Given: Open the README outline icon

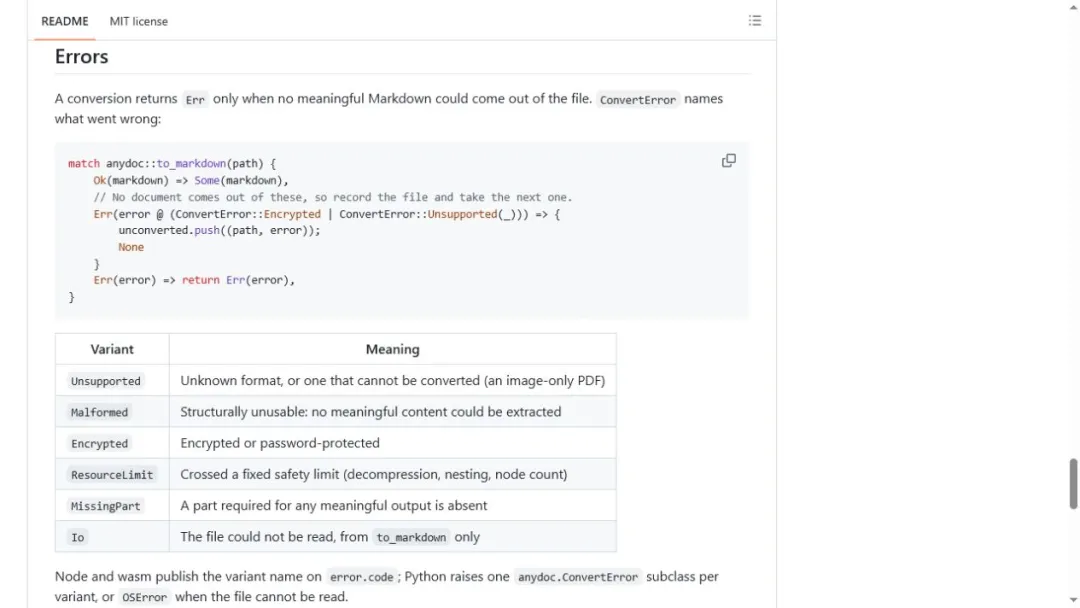Looking at the screenshot, I should click(x=754, y=21).
